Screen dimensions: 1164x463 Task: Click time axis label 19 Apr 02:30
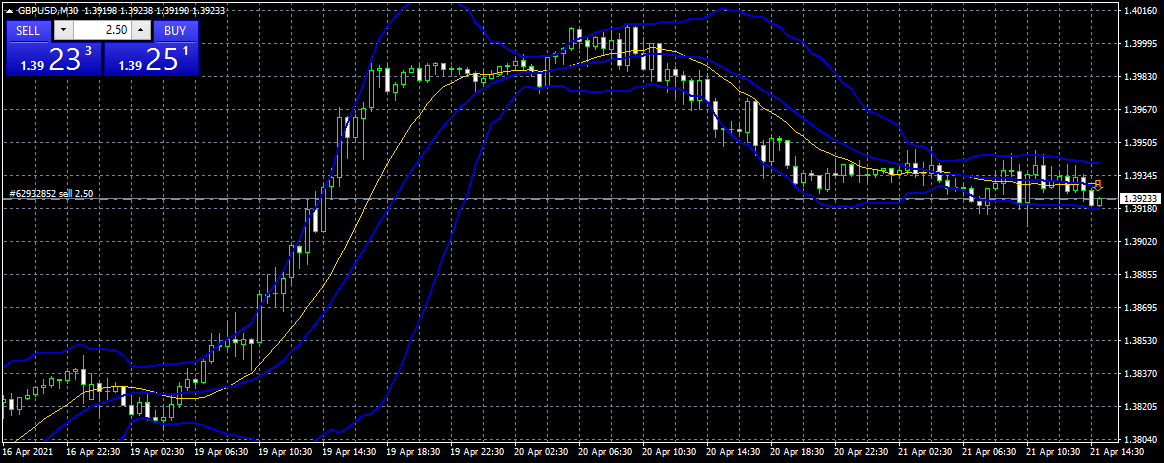coord(155,451)
